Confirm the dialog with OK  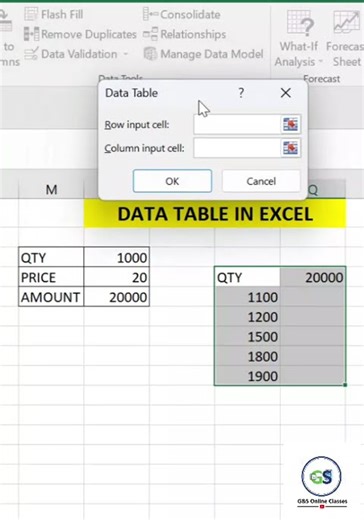(x=172, y=181)
